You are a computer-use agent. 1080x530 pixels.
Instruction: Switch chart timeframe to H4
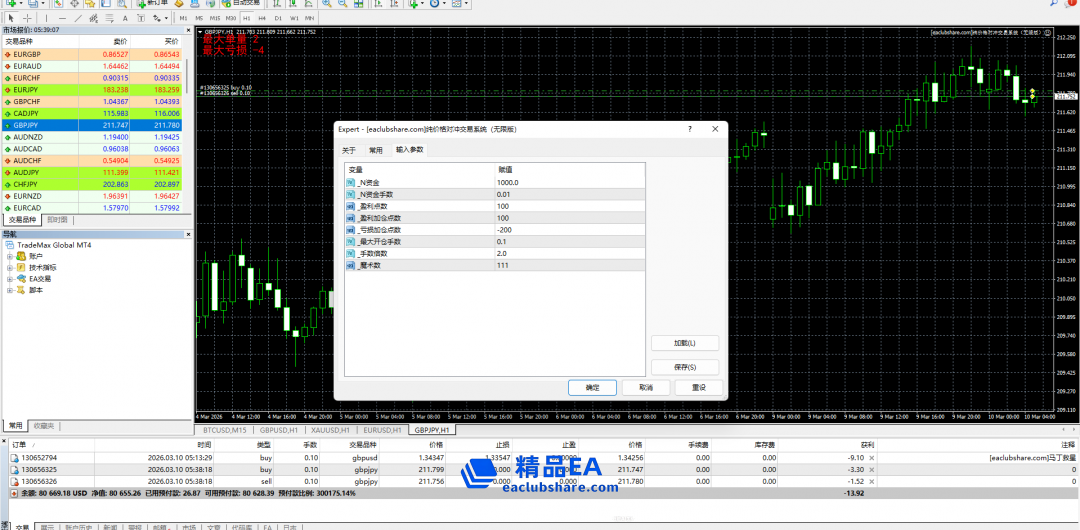[260, 18]
